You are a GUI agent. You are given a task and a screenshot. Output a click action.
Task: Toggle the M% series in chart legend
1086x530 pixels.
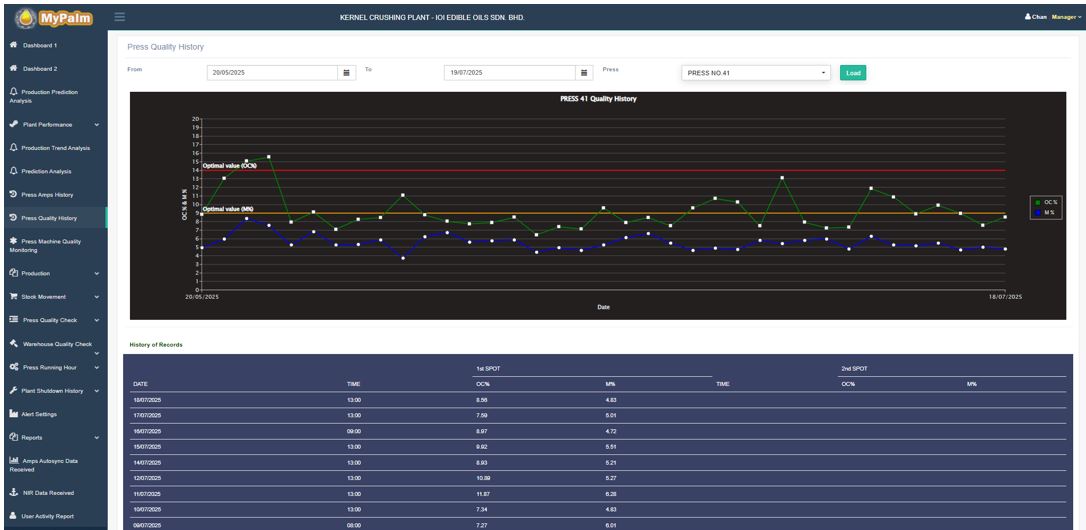(1045, 211)
